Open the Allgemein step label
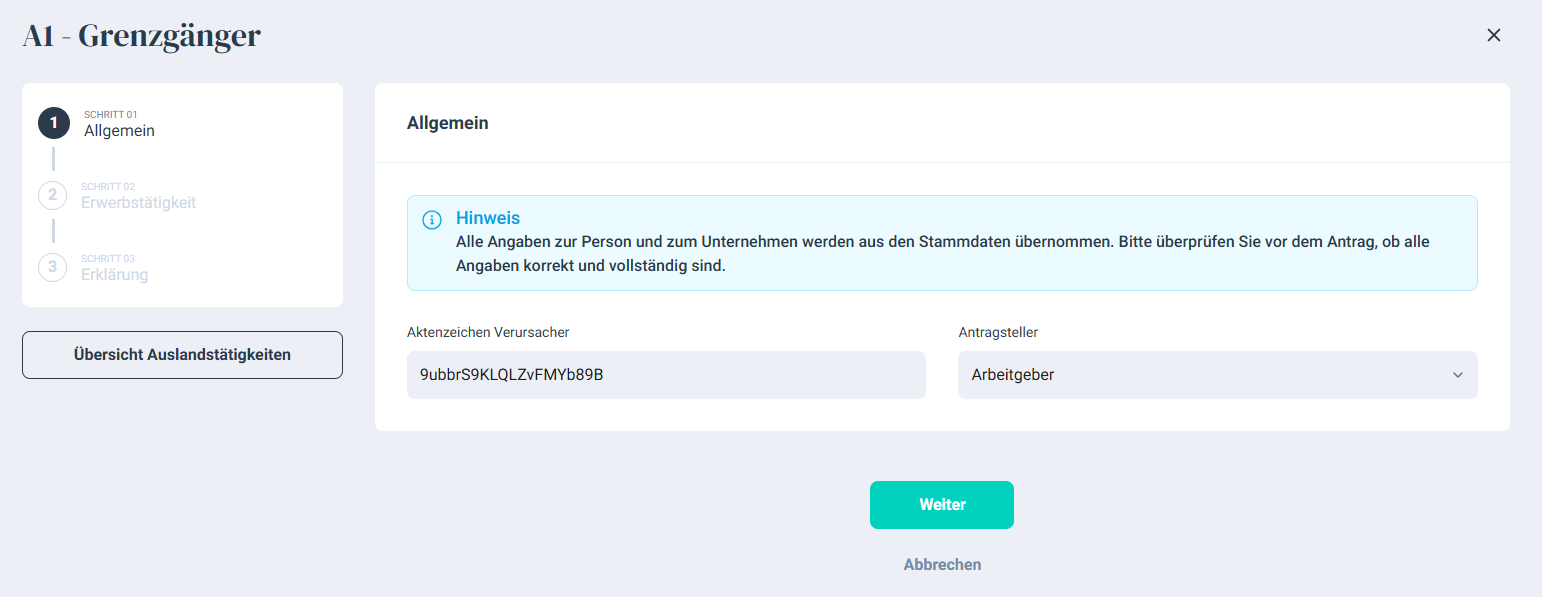1542x597 pixels. click(x=119, y=131)
